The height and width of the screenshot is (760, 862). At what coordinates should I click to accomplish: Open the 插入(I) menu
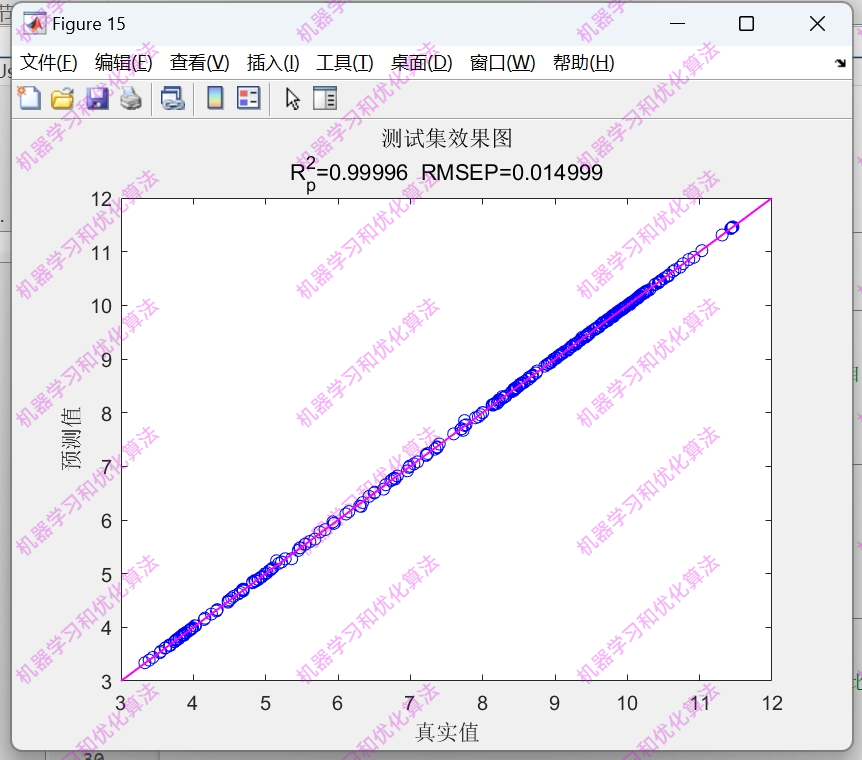pos(273,63)
